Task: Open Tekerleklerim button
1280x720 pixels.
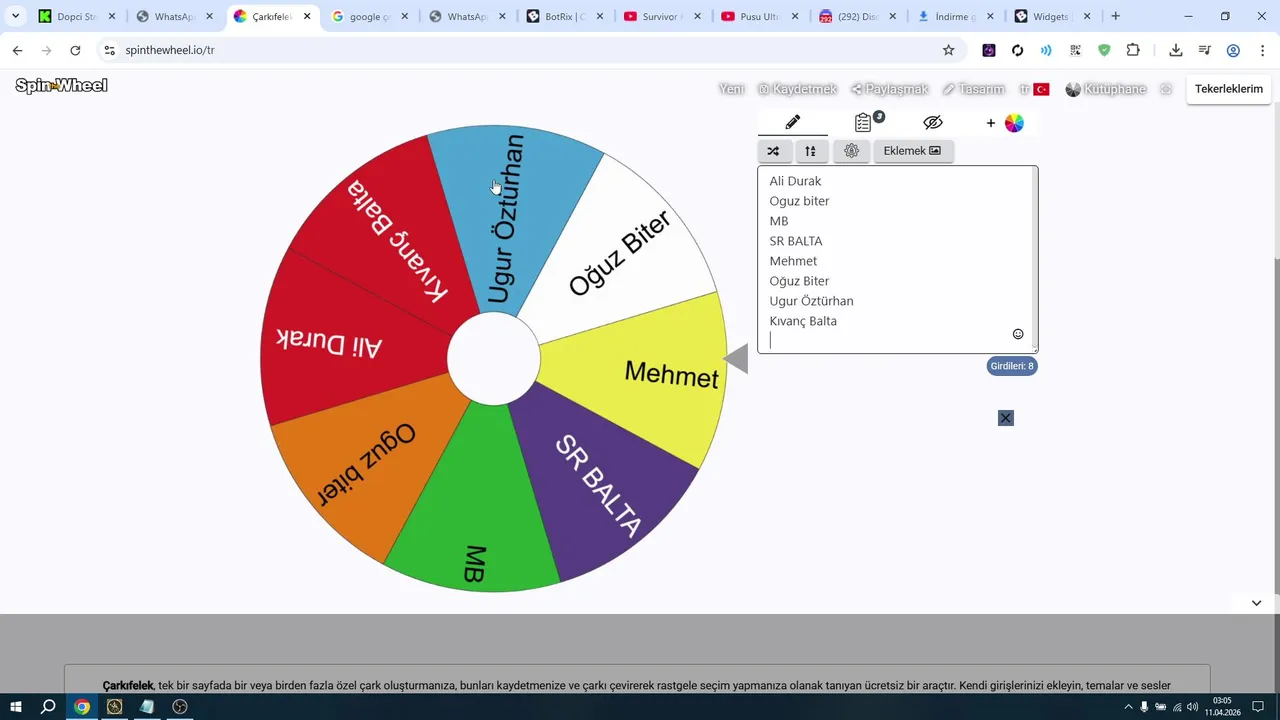Action: pyautogui.click(x=1229, y=89)
